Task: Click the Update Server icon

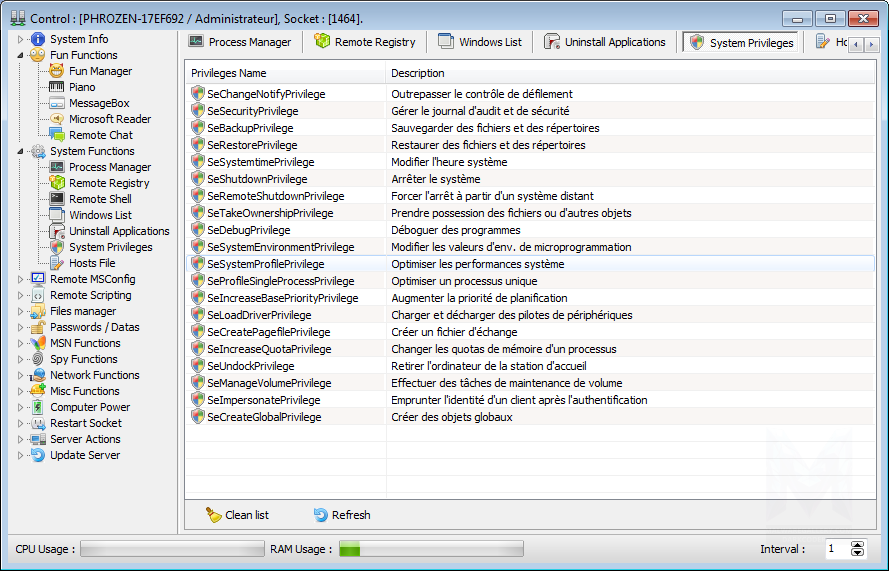Action: coord(38,455)
